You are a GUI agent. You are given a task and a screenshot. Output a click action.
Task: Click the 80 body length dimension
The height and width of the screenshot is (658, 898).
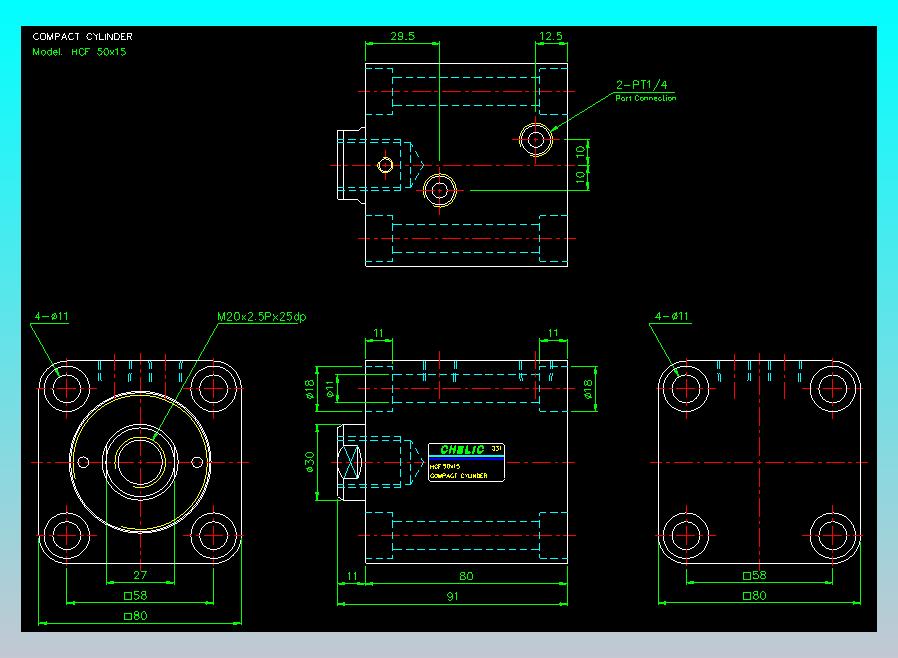(x=466, y=576)
